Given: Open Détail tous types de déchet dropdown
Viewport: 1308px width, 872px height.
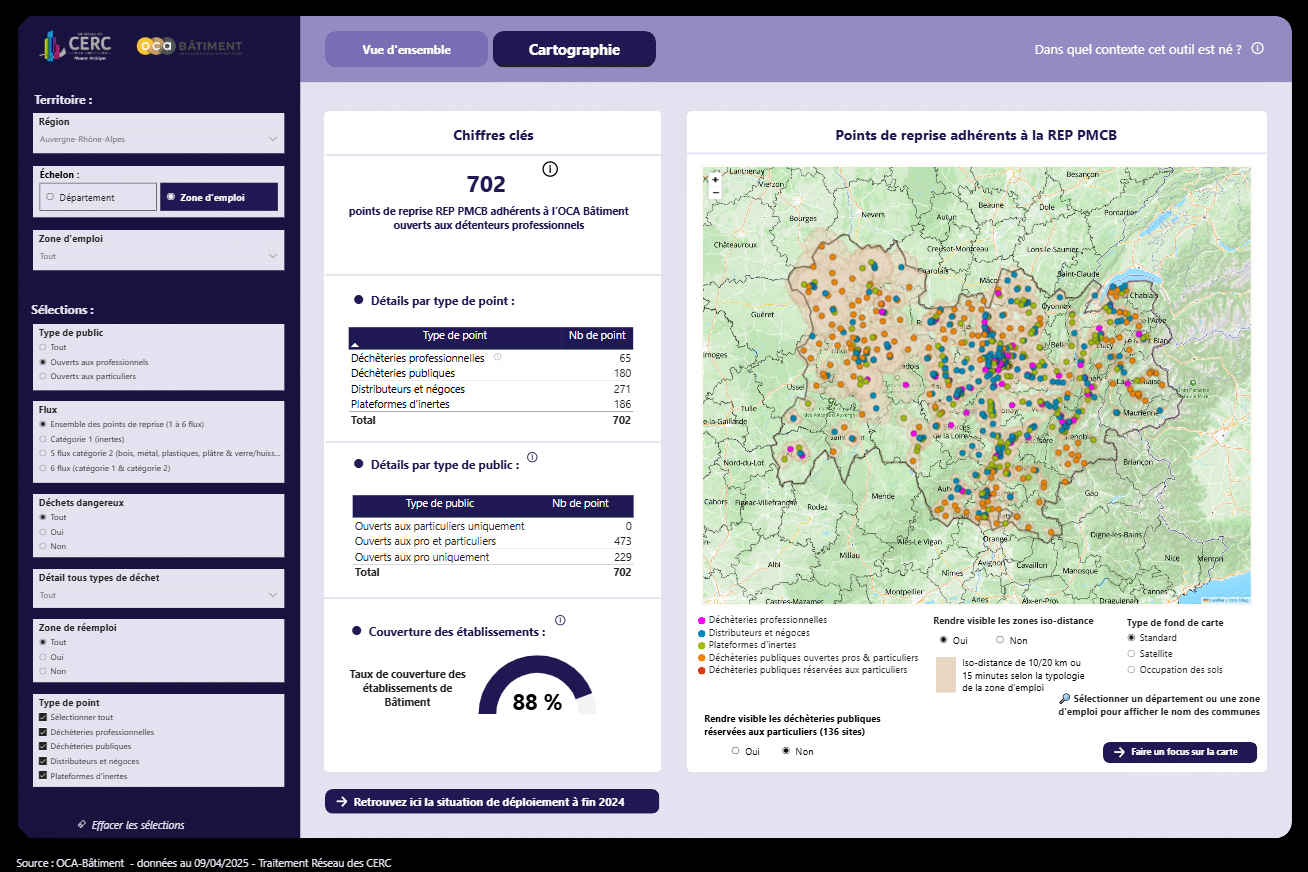Looking at the screenshot, I should pyautogui.click(x=158, y=595).
